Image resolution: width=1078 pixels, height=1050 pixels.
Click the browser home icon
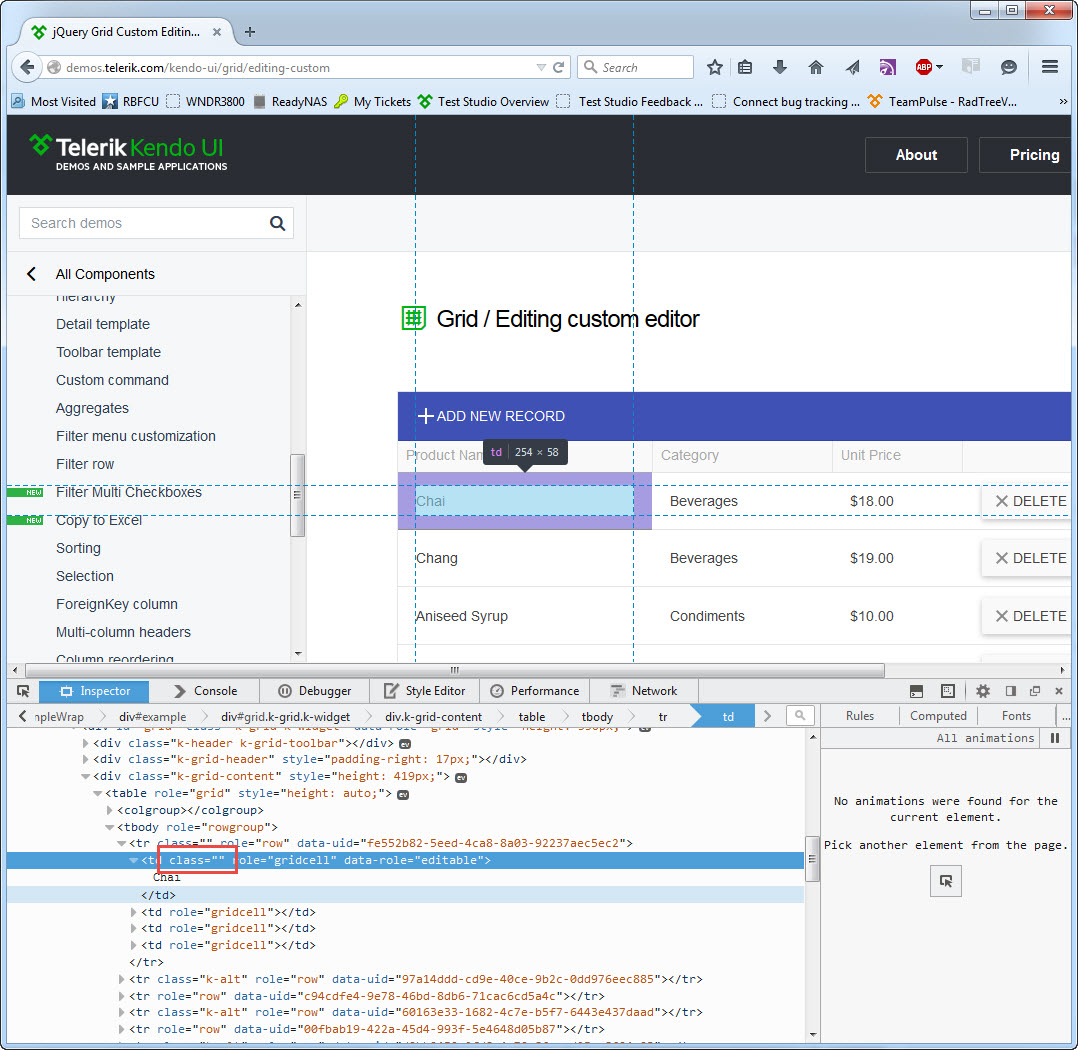click(x=815, y=67)
